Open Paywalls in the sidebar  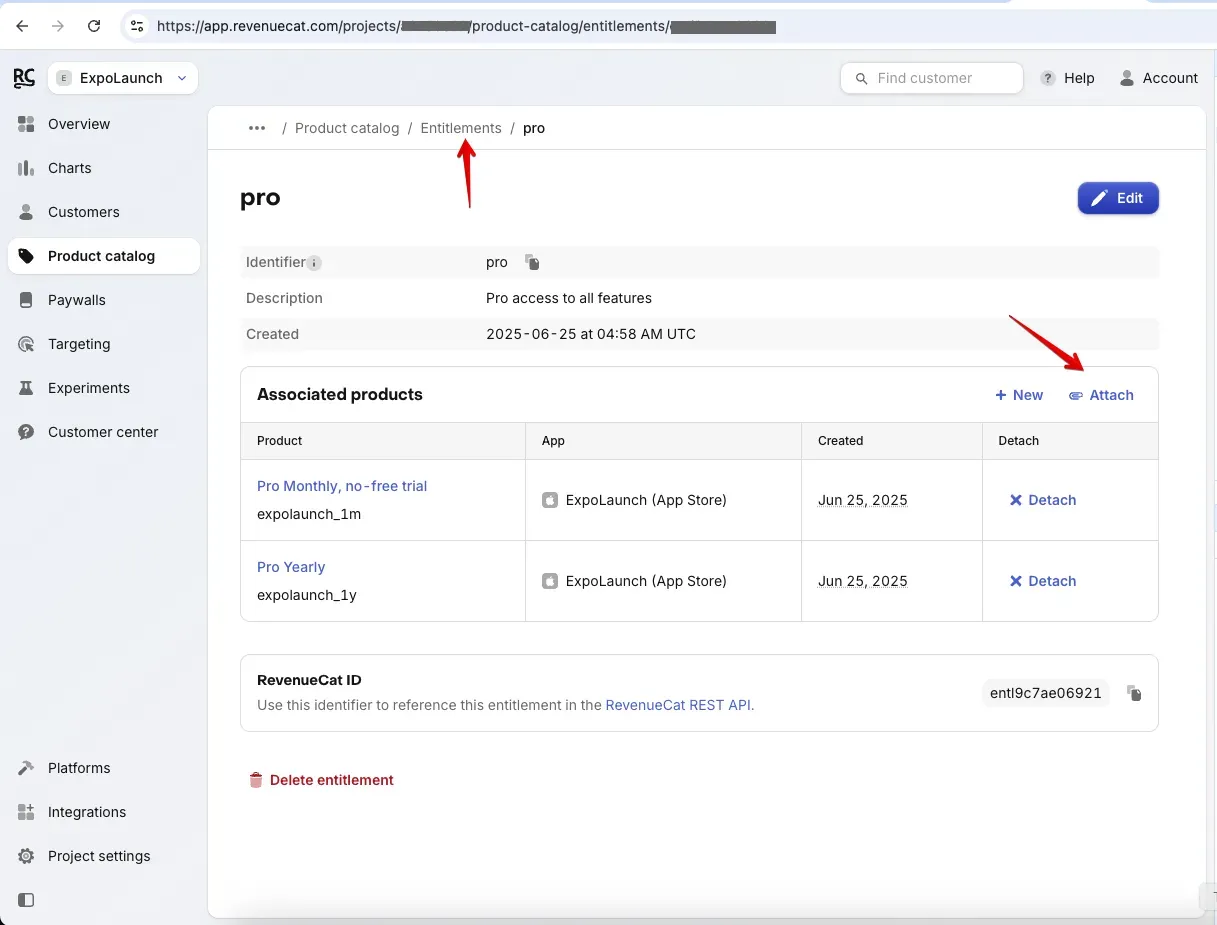tap(104, 300)
